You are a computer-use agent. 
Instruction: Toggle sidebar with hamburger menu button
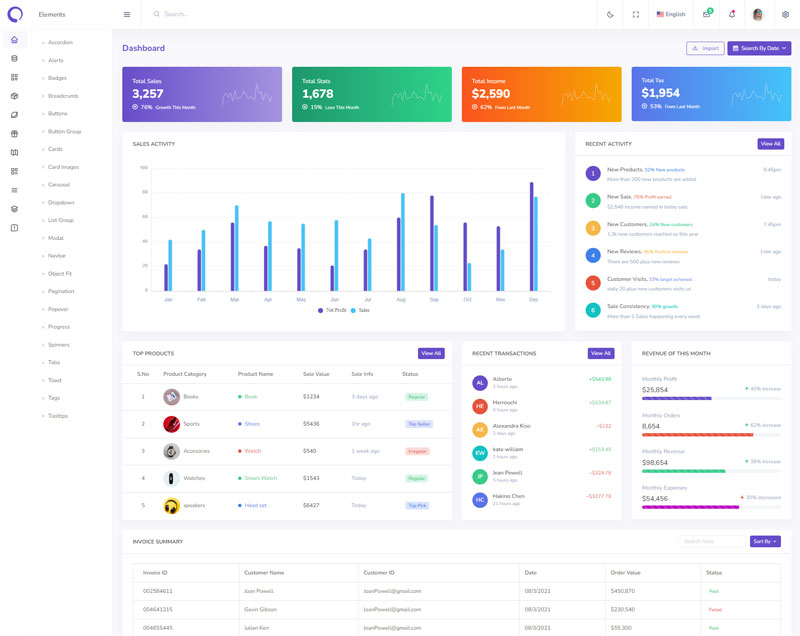coord(127,15)
